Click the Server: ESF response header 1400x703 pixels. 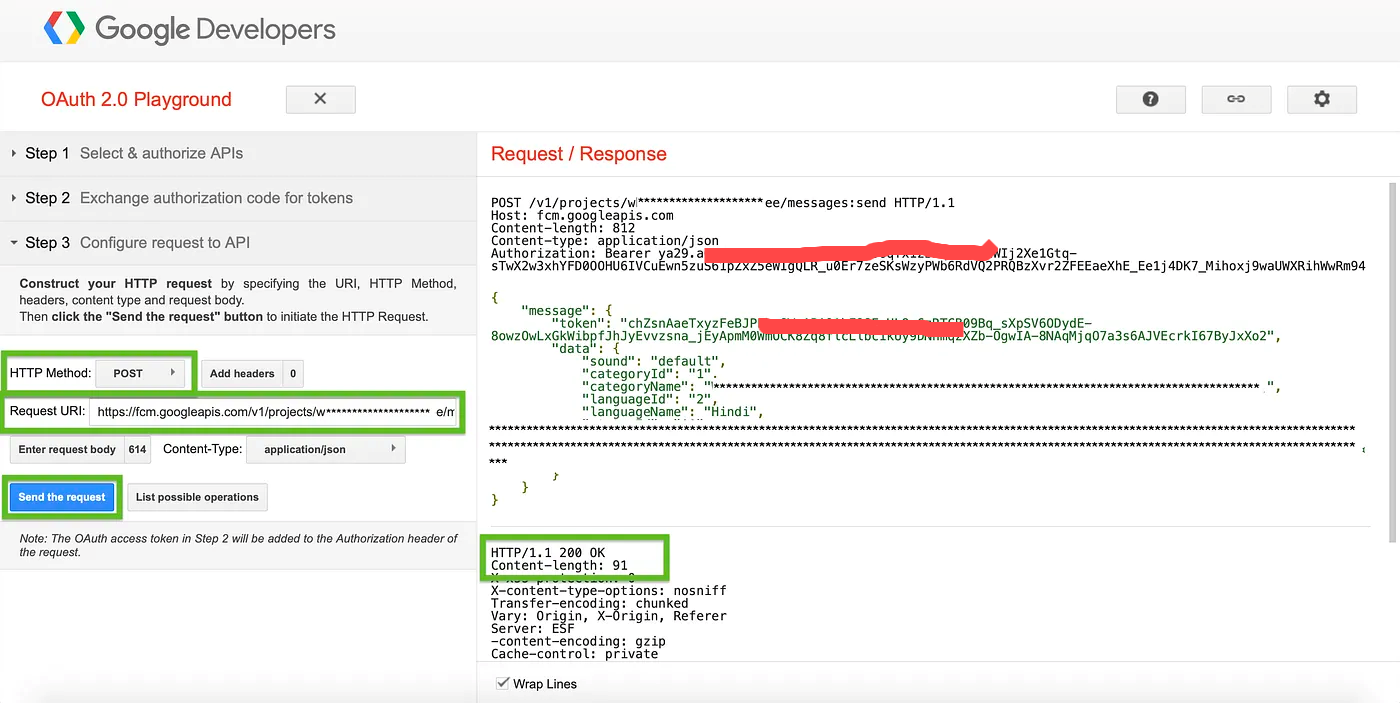(533, 629)
